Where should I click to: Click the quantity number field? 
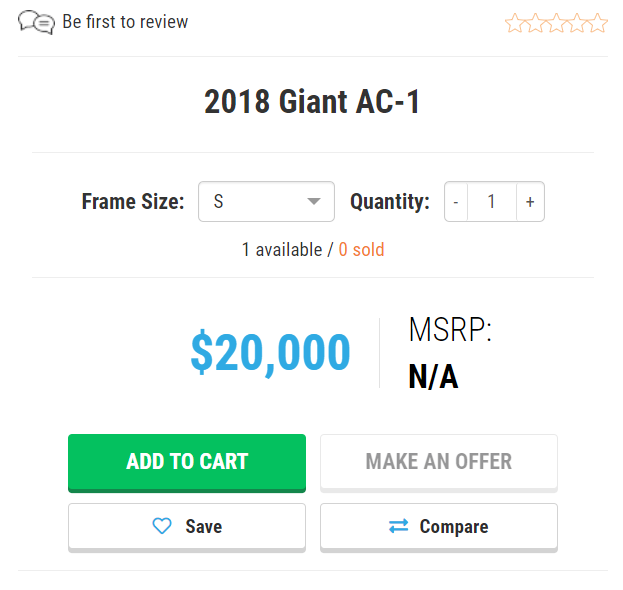point(491,201)
